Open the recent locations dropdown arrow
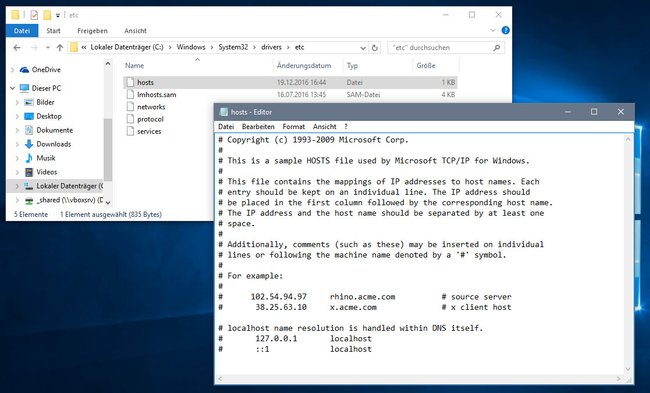Screen dimensions: 650x393 [48, 48]
